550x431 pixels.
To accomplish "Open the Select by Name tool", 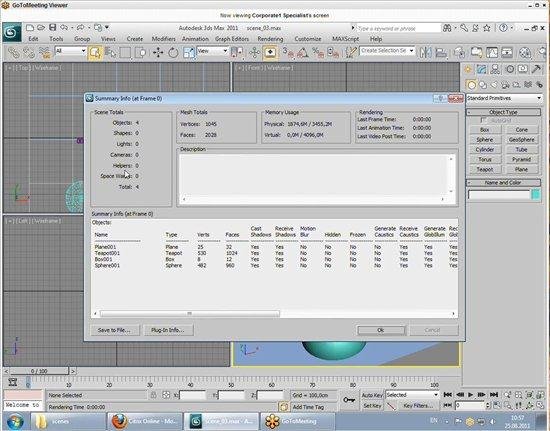I will click(110, 53).
